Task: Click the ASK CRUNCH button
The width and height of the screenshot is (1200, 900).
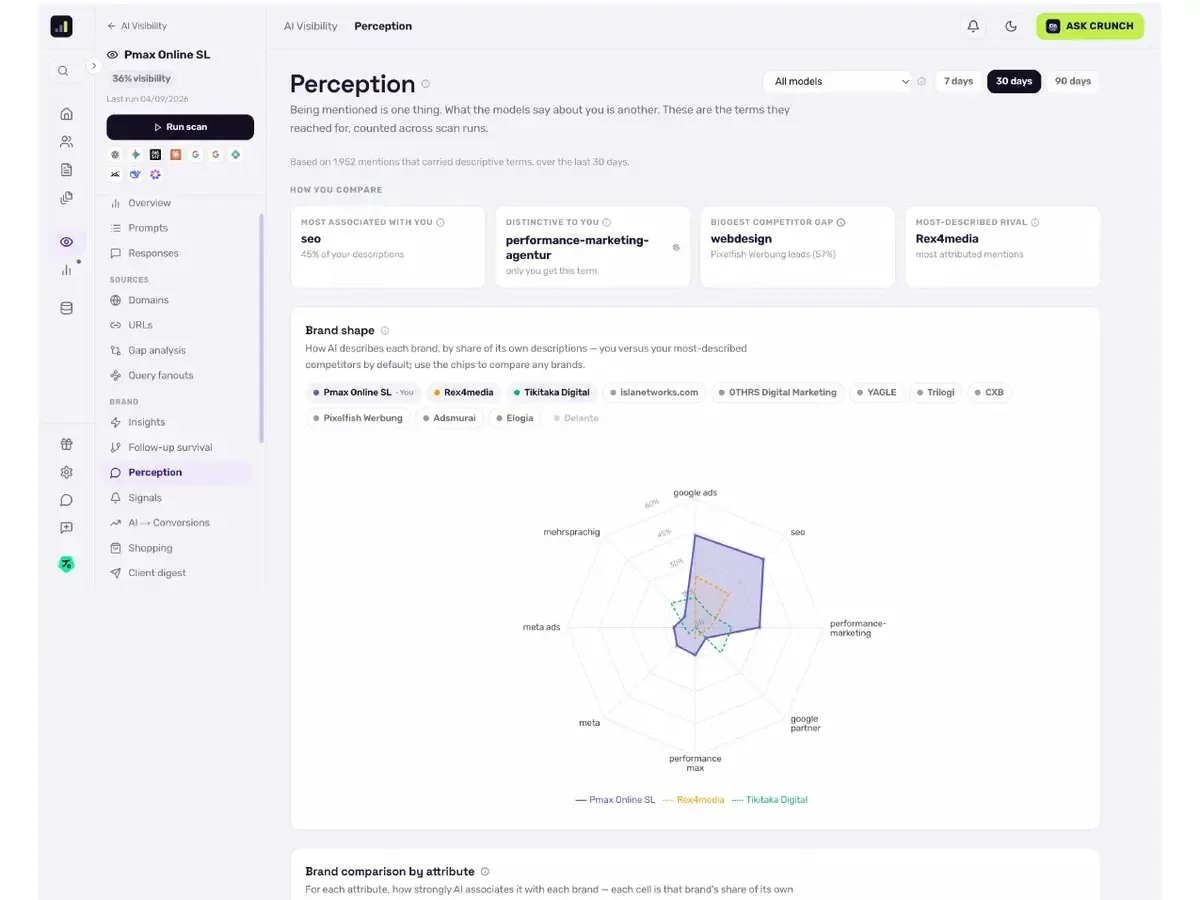Action: tap(1090, 26)
